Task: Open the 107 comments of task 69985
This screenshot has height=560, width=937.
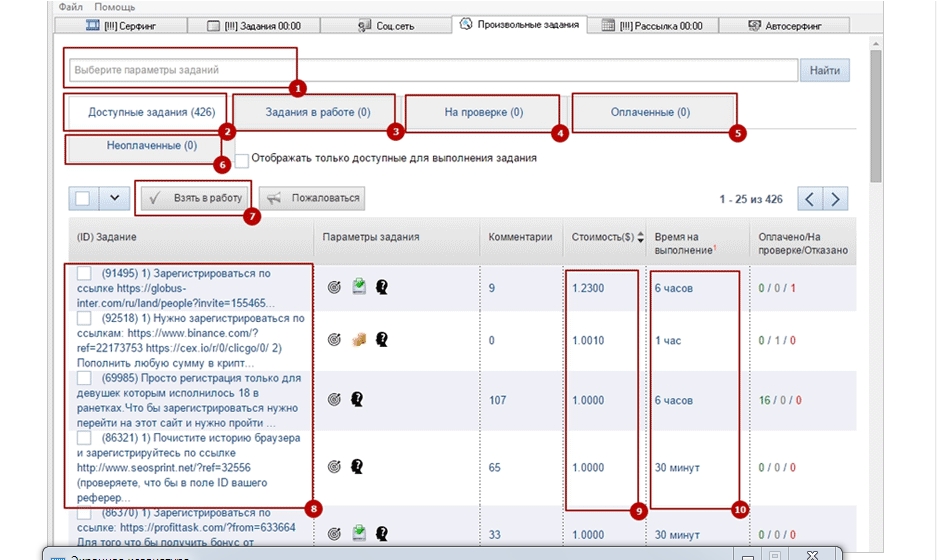Action: 497,400
